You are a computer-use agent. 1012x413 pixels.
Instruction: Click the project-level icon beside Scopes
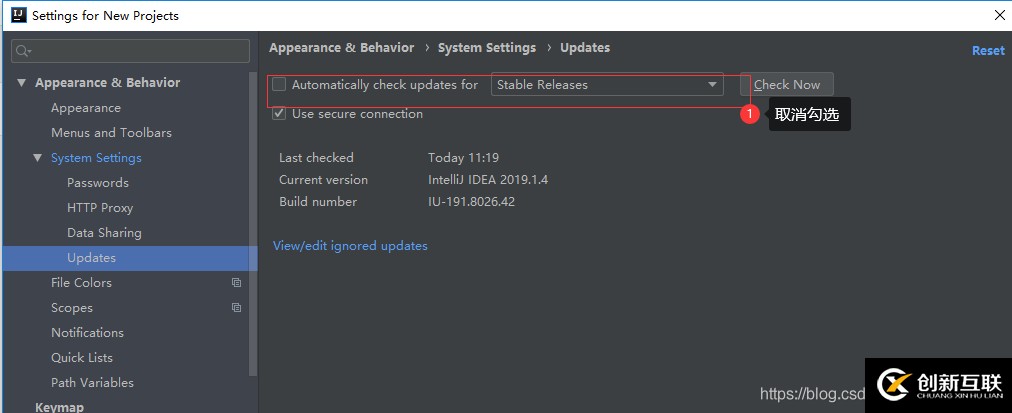pos(236,308)
